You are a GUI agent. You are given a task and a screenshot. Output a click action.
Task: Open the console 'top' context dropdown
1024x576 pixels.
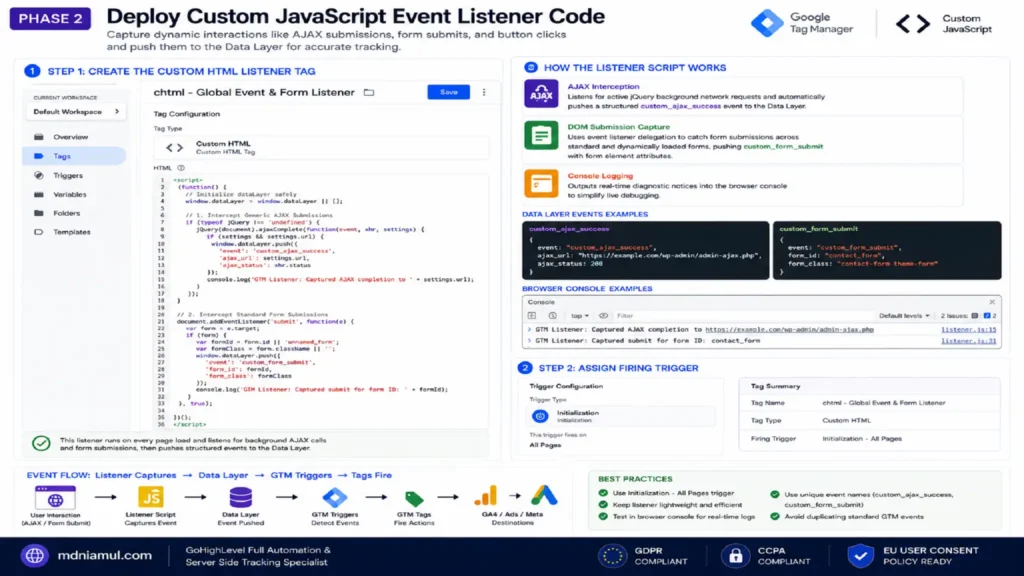pos(579,315)
